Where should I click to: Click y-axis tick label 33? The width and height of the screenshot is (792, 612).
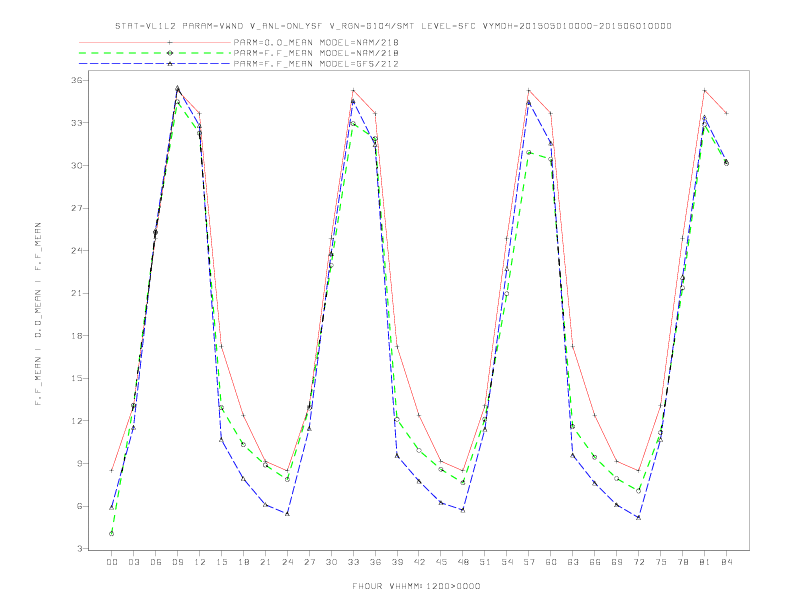76,123
